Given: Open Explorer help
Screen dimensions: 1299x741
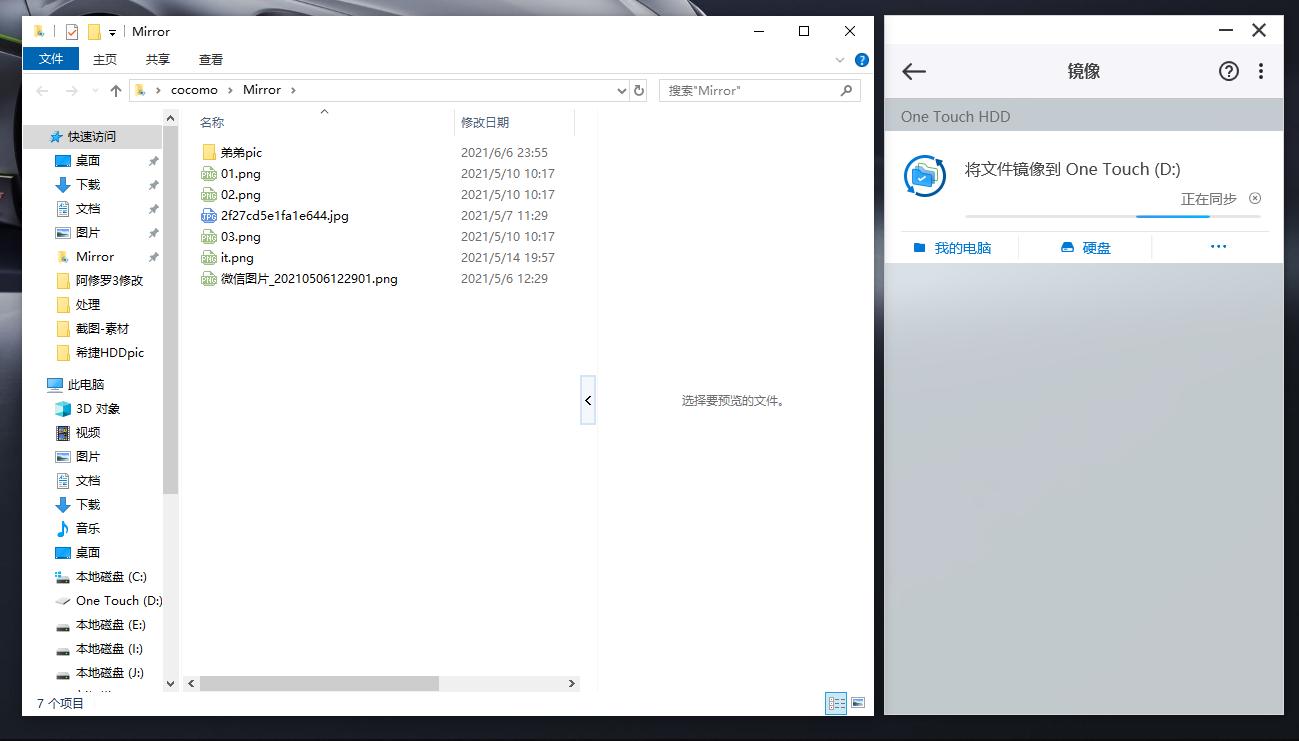Looking at the screenshot, I should (x=862, y=60).
